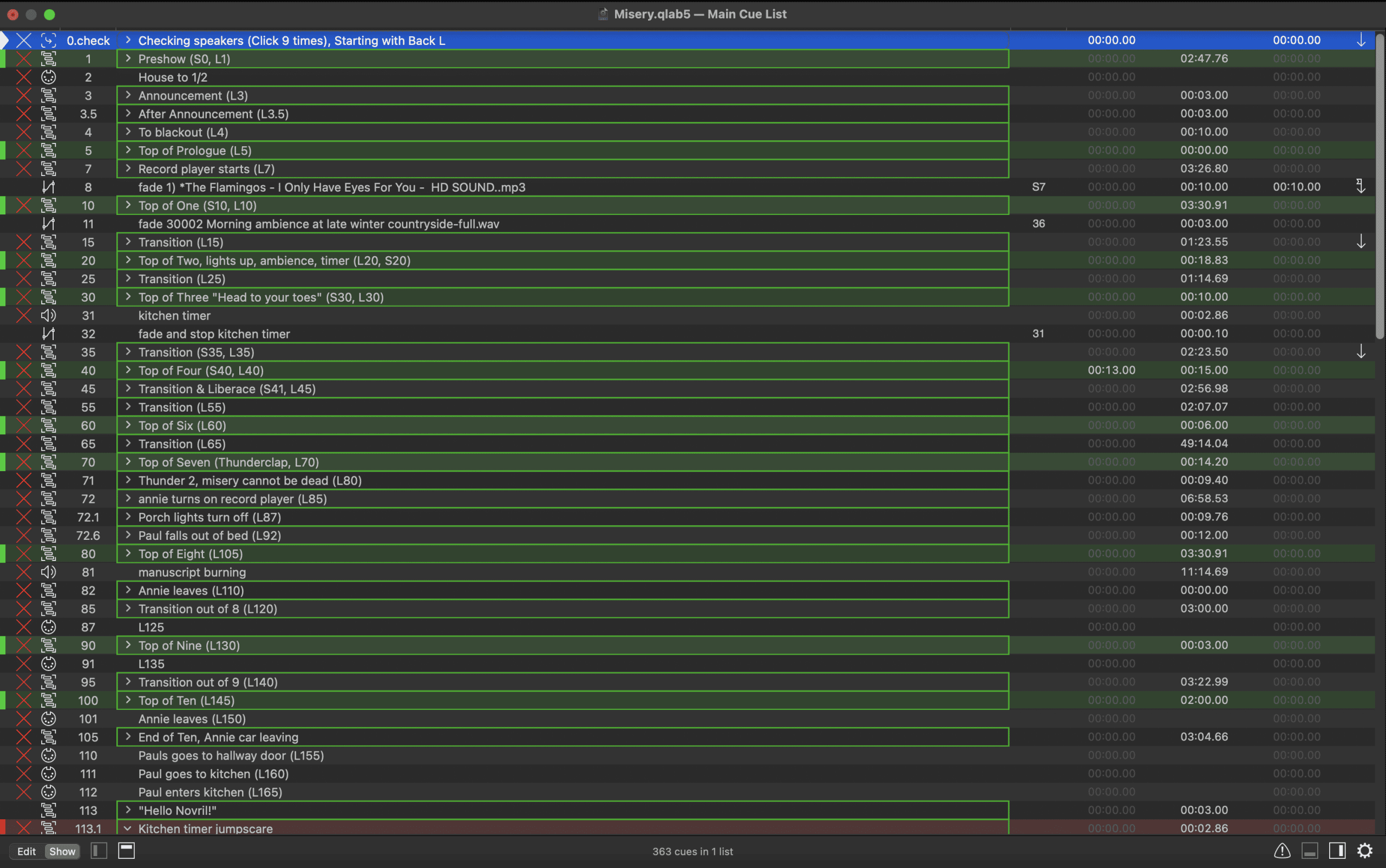The height and width of the screenshot is (868, 1386).
Task: Select cue 81 manuscript burning
Action: click(x=192, y=572)
